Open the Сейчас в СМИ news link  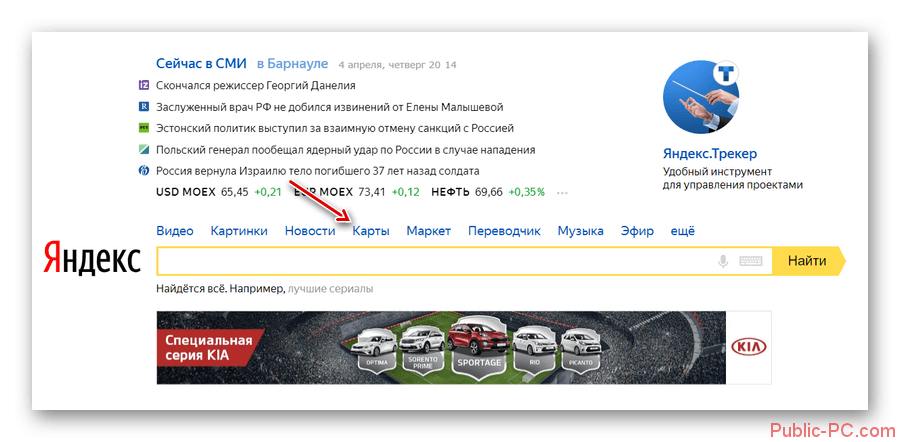pos(201,64)
